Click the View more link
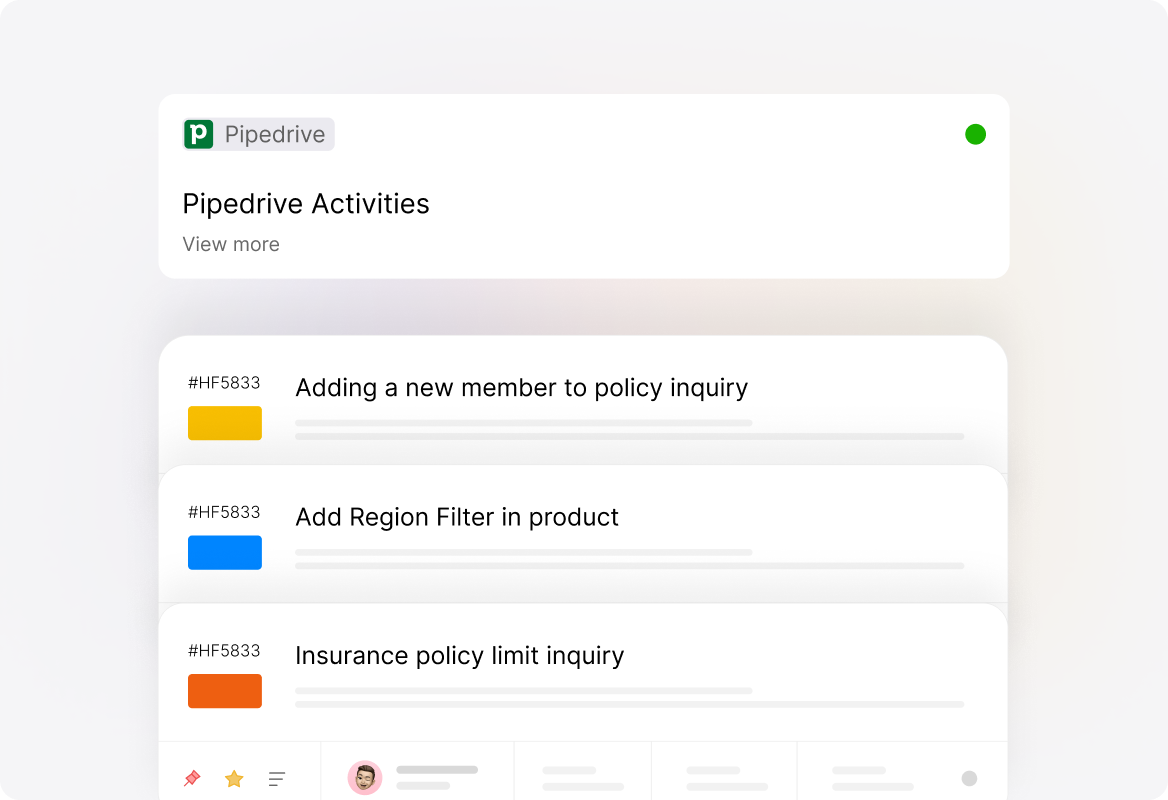The width and height of the screenshot is (1168, 800). click(x=231, y=244)
